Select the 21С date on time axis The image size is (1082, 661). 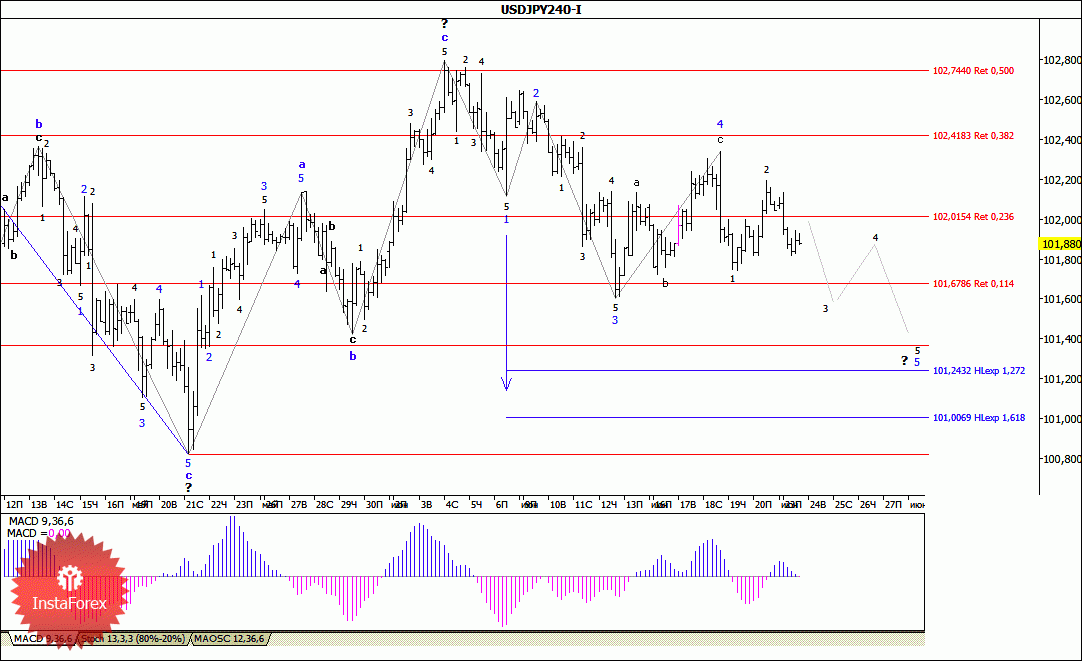tap(194, 505)
